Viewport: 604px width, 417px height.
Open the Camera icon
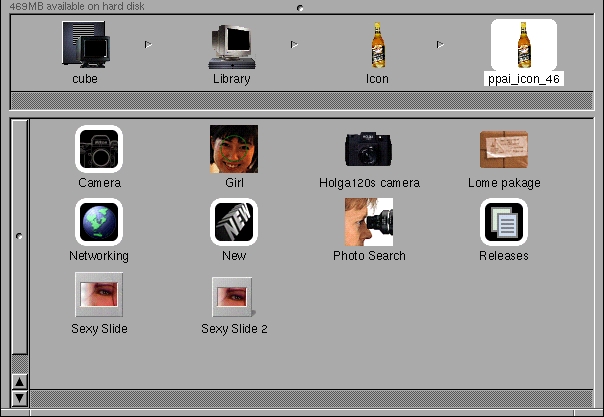tap(99, 149)
